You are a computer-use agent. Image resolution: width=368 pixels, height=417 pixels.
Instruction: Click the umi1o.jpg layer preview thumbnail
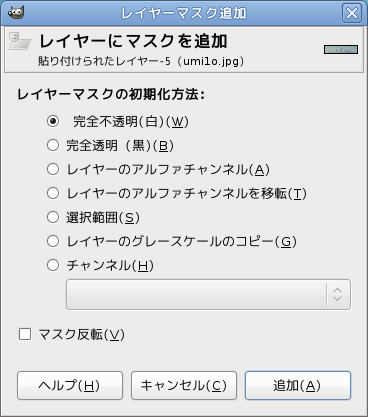341,50
